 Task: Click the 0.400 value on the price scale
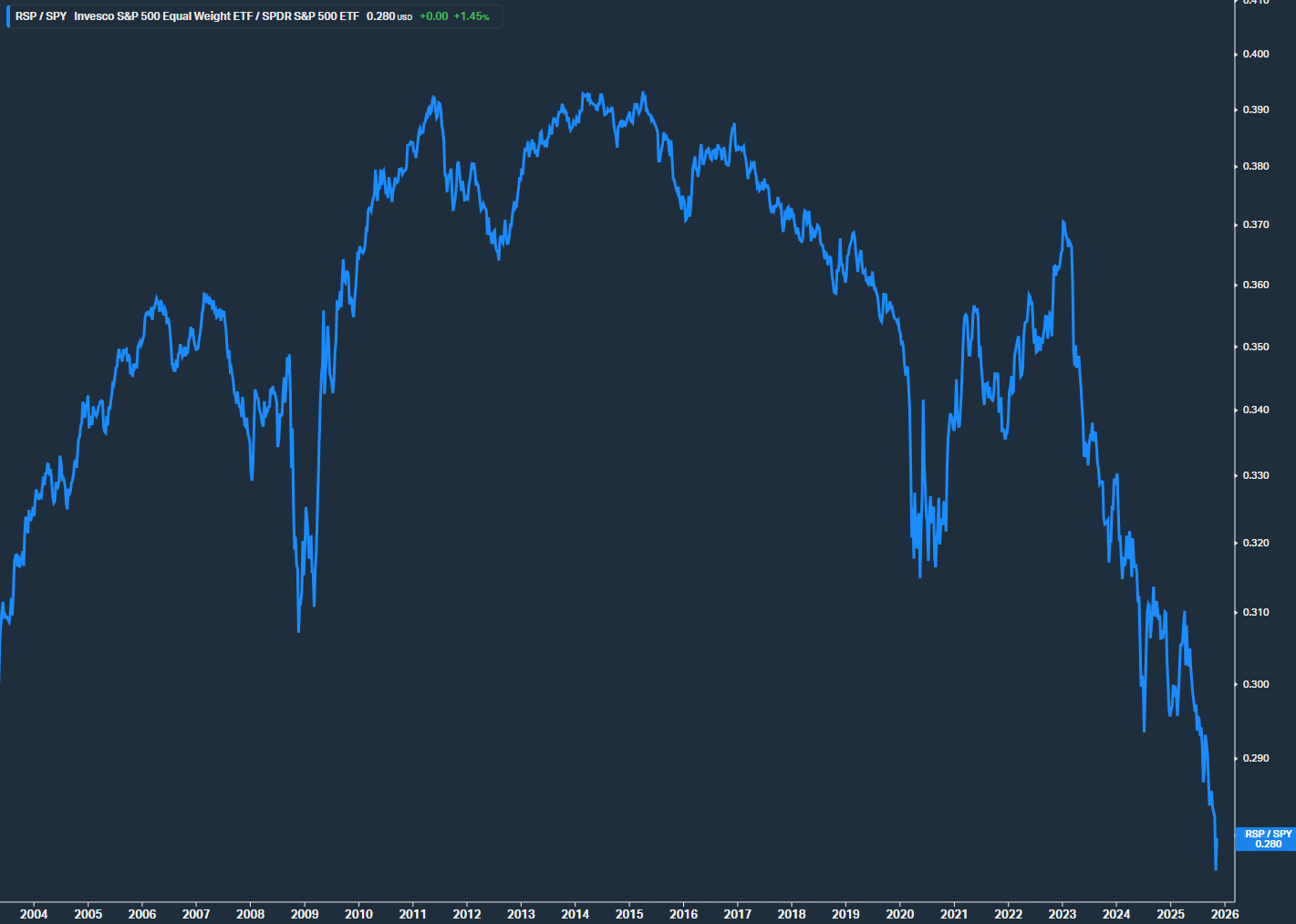click(1256, 54)
